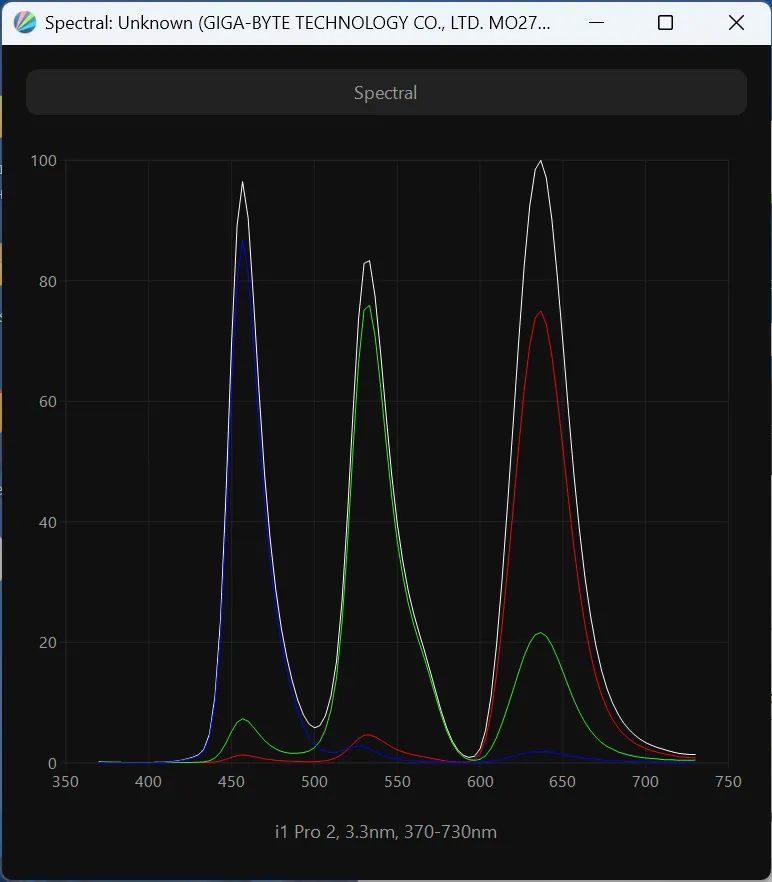Click the green curve peak near 532nm

click(x=368, y=306)
